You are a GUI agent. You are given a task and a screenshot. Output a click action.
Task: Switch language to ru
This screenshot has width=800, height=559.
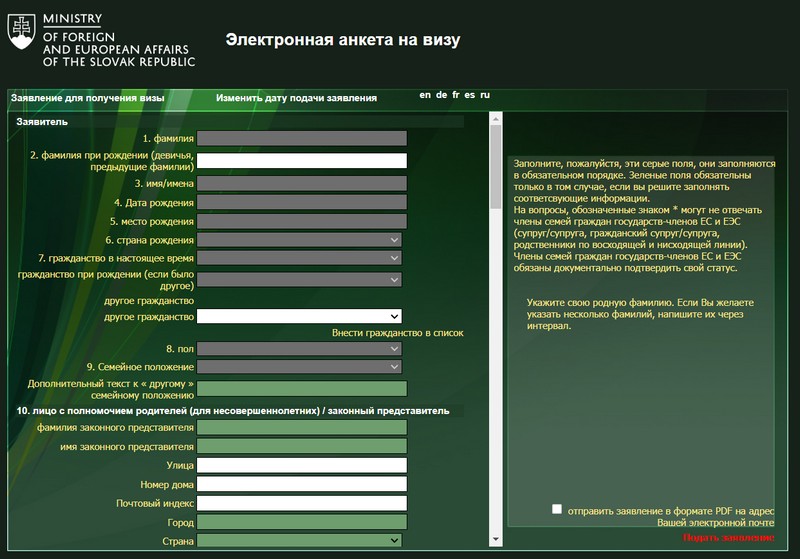click(485, 95)
